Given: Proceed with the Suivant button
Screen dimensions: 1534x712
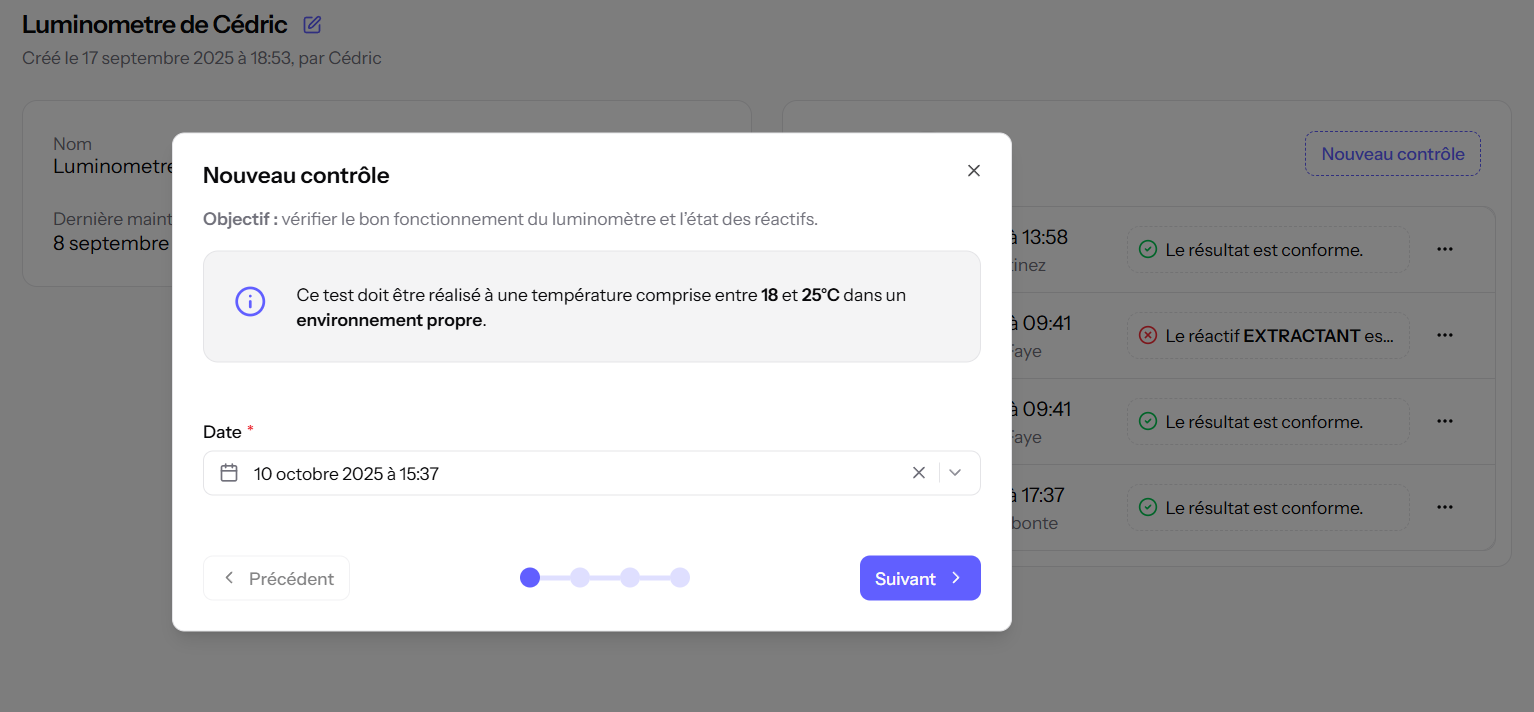Looking at the screenshot, I should tap(920, 578).
